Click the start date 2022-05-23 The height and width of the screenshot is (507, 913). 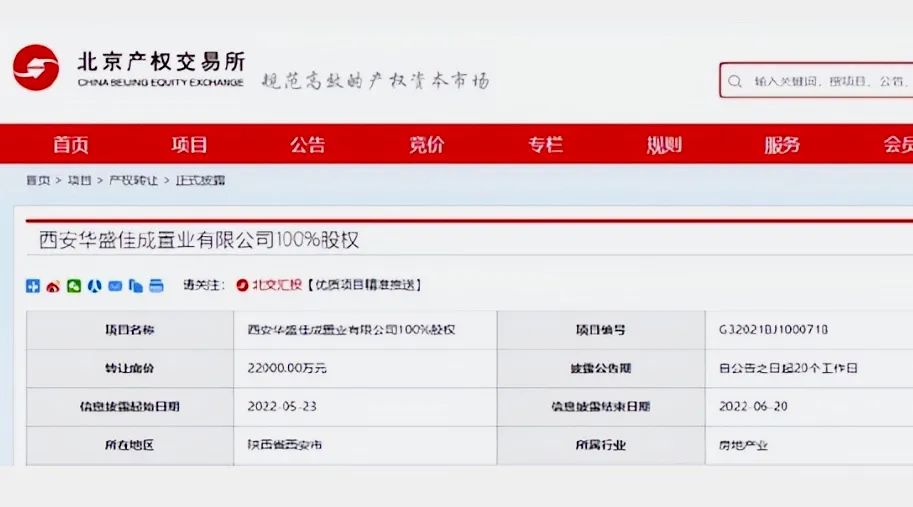(x=282, y=406)
